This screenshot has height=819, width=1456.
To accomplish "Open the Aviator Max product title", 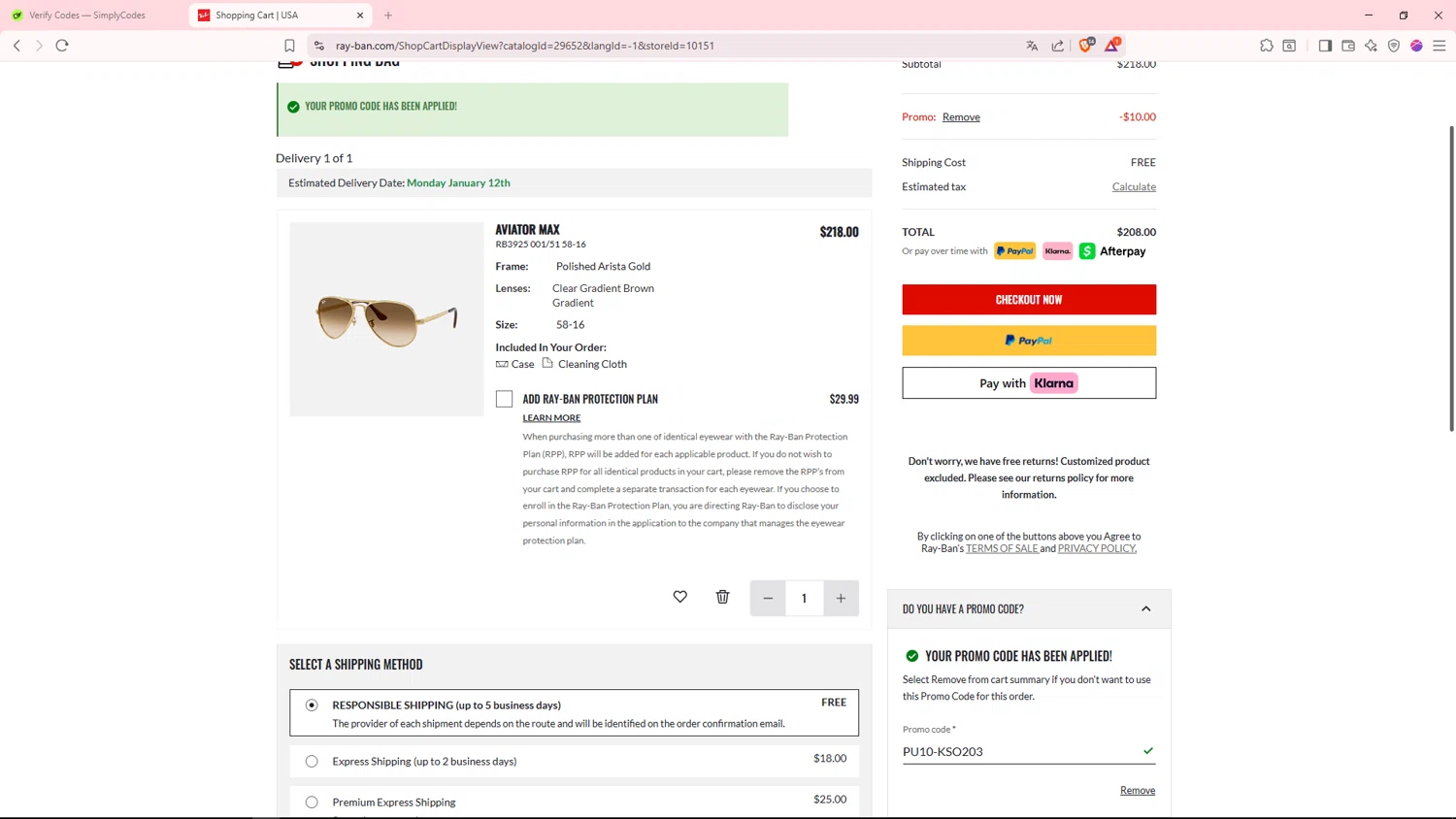I will click(527, 230).
